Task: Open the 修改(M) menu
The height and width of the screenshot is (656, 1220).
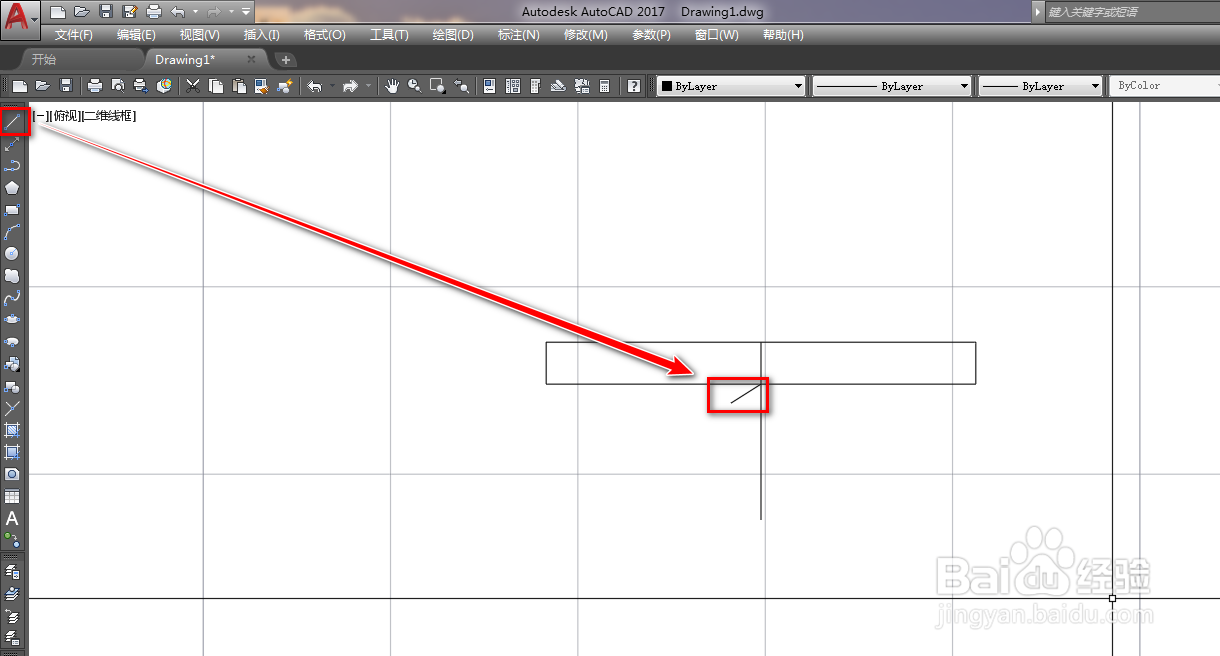Action: (585, 35)
